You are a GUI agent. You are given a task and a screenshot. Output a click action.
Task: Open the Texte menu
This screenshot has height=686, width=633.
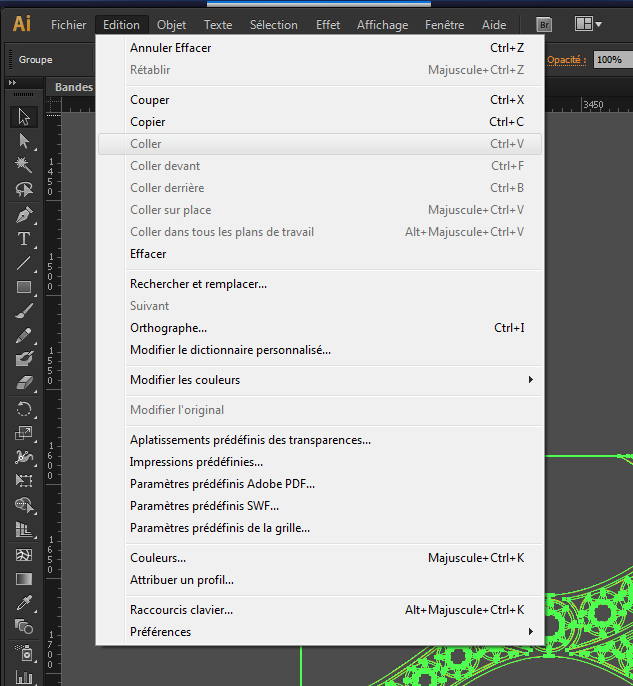point(218,25)
